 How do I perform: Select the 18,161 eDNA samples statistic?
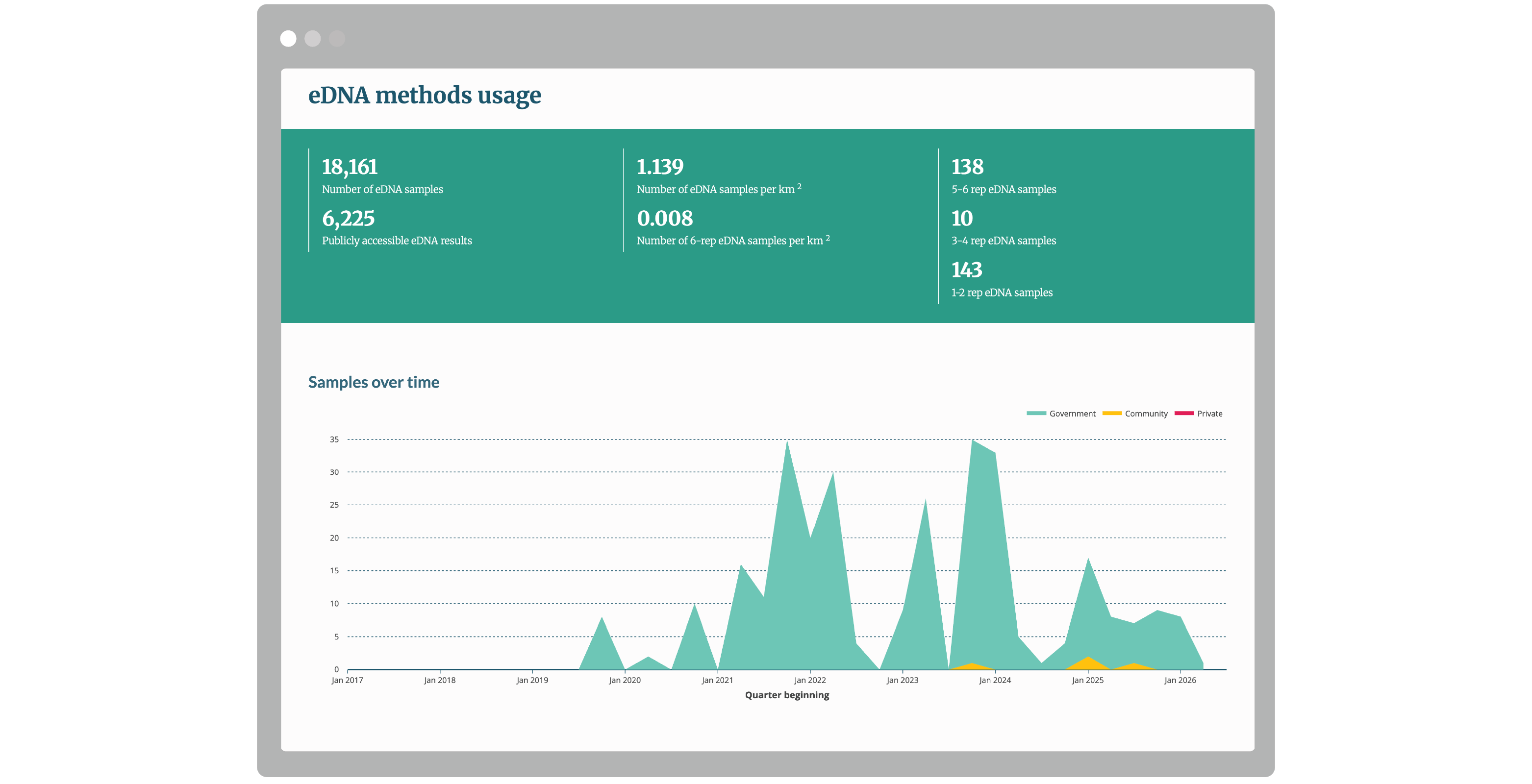350,167
